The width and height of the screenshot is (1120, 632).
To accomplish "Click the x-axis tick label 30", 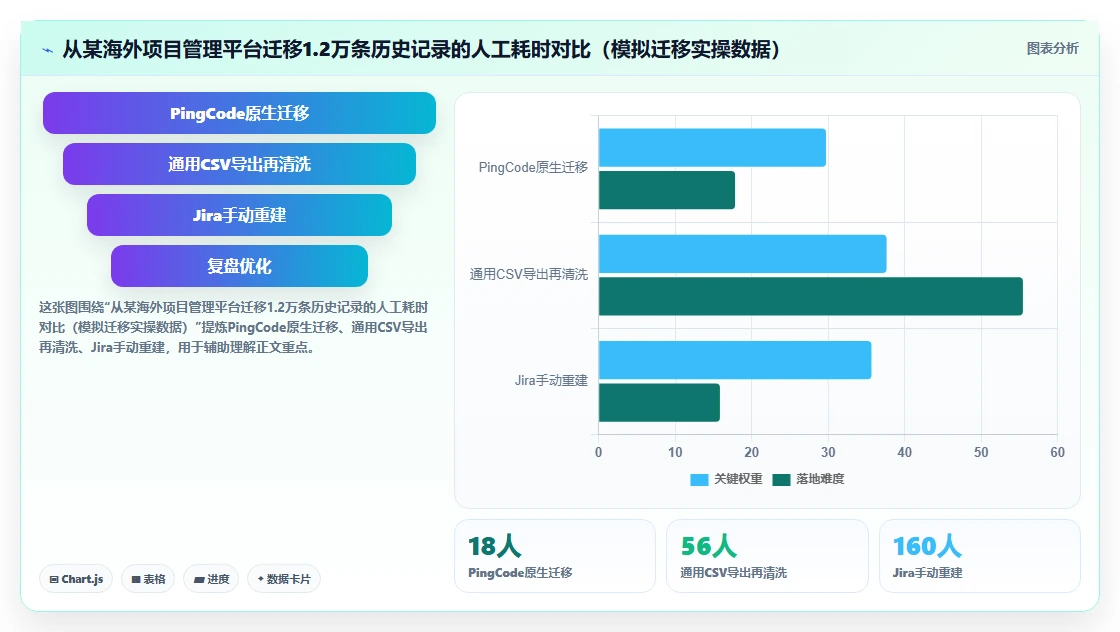I will pos(828,452).
